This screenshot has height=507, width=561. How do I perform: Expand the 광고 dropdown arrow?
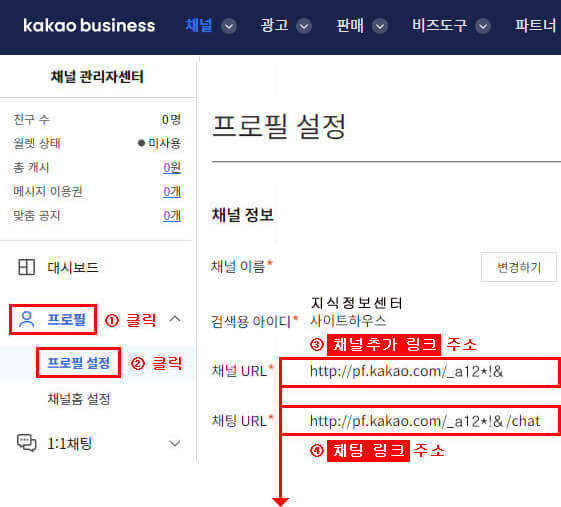tap(304, 26)
